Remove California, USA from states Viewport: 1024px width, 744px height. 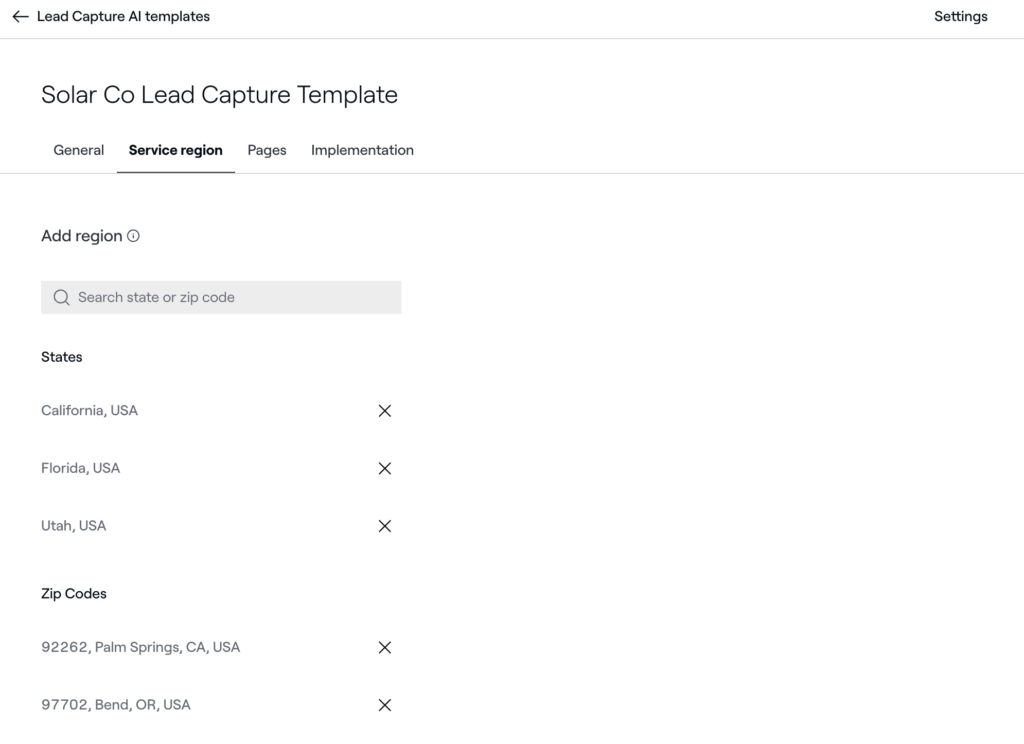click(385, 411)
